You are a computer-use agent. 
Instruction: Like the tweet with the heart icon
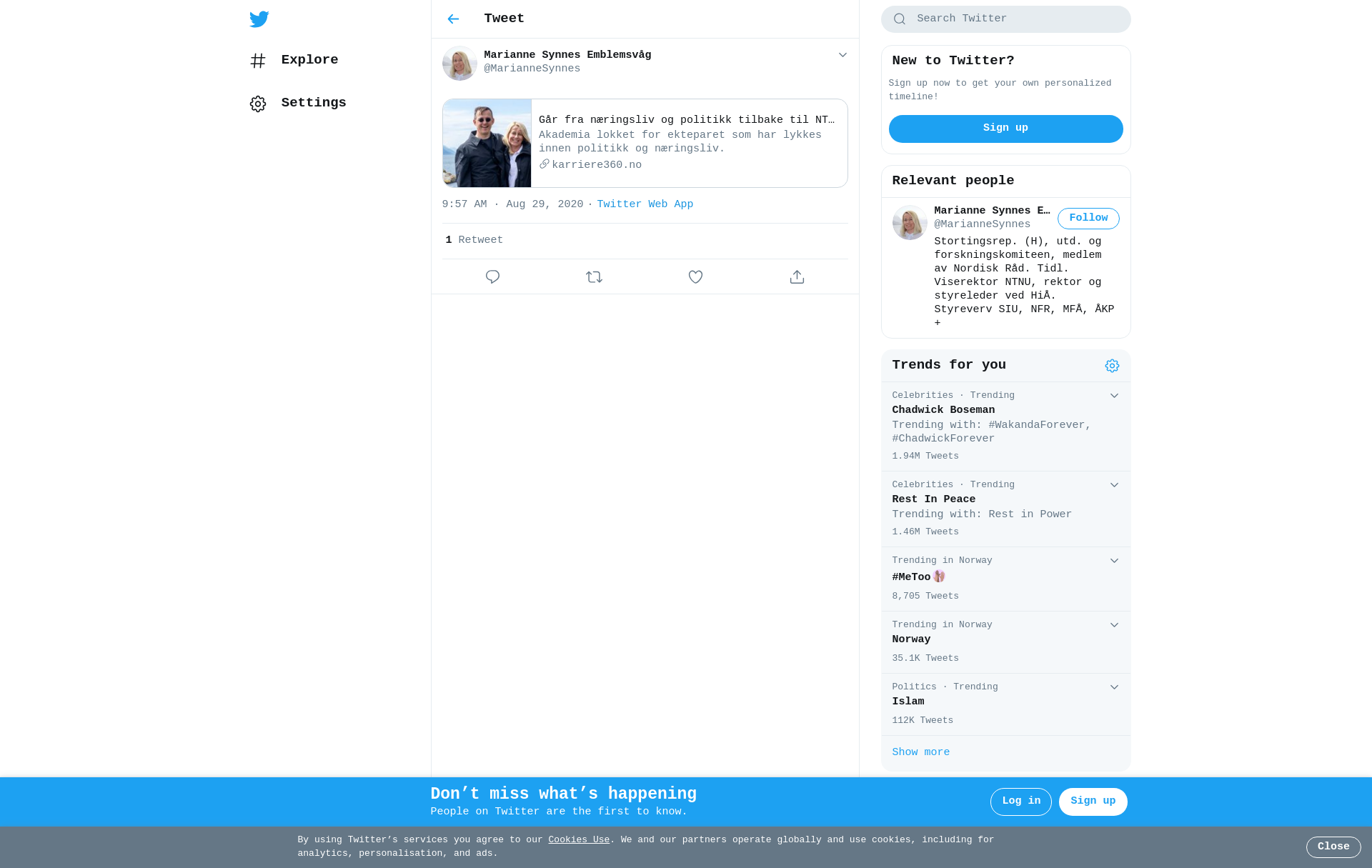(x=695, y=276)
